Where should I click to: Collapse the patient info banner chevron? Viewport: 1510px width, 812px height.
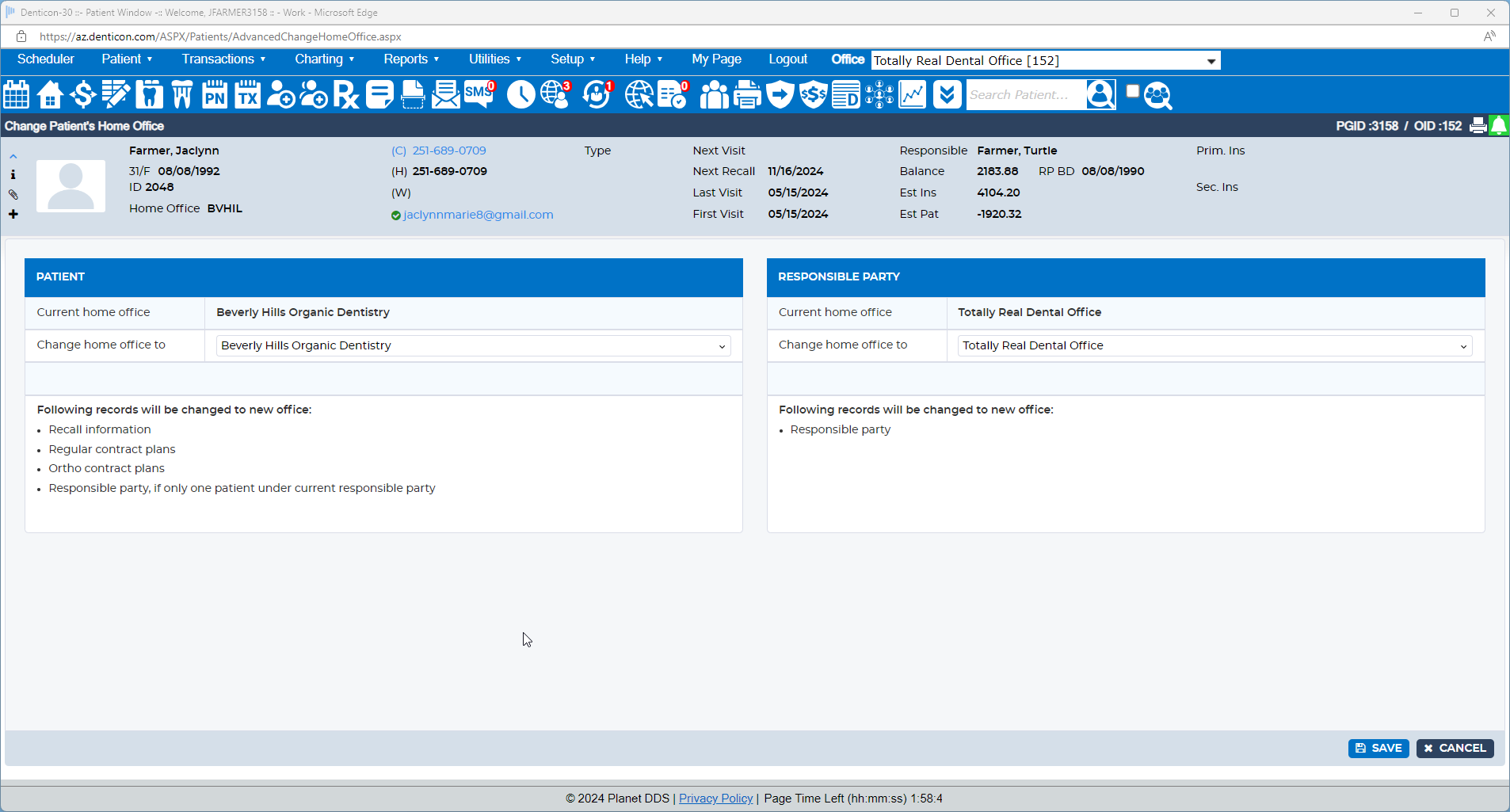(x=13, y=155)
